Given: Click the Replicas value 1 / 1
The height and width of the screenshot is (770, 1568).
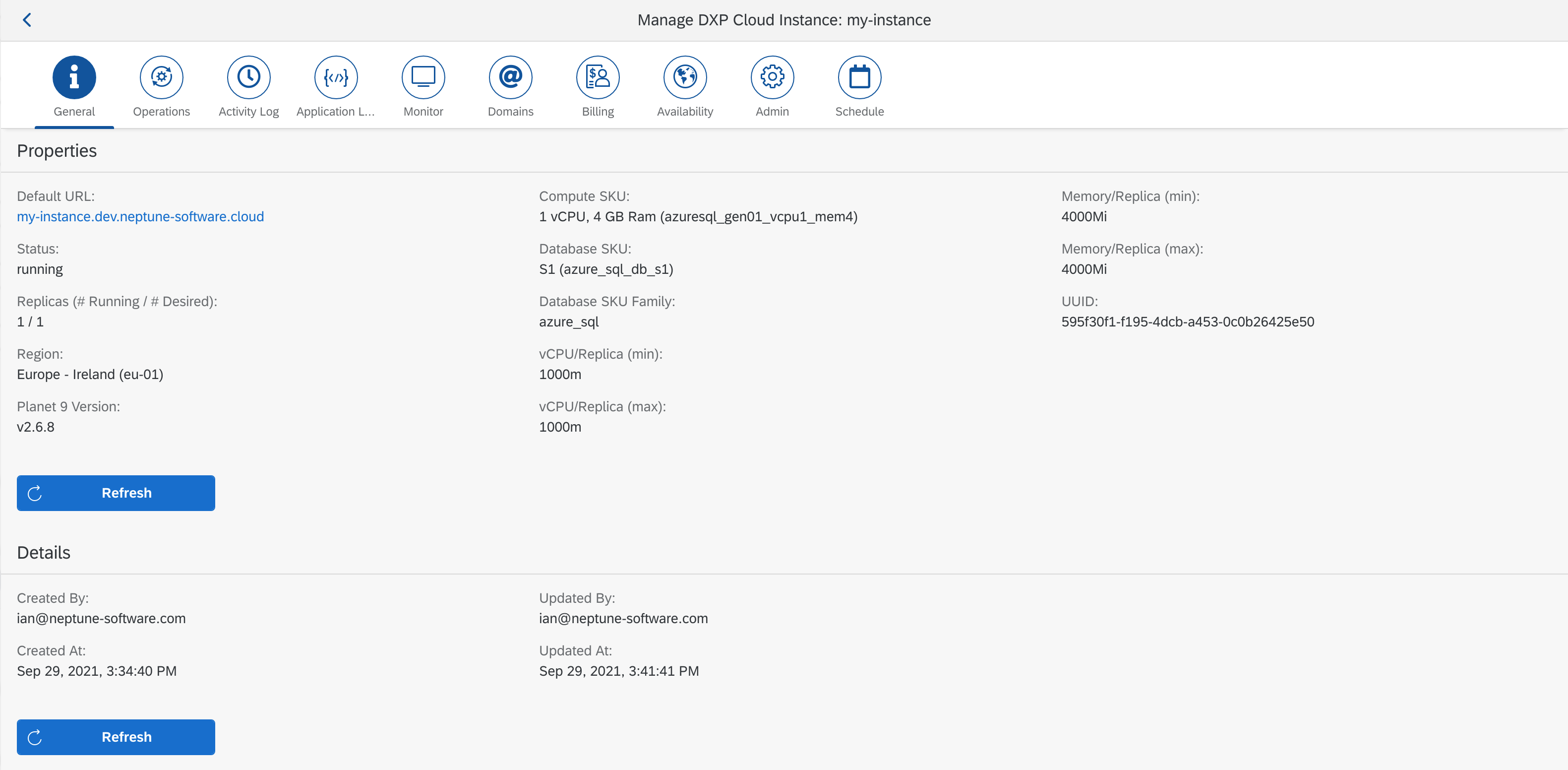Looking at the screenshot, I should 30,321.
